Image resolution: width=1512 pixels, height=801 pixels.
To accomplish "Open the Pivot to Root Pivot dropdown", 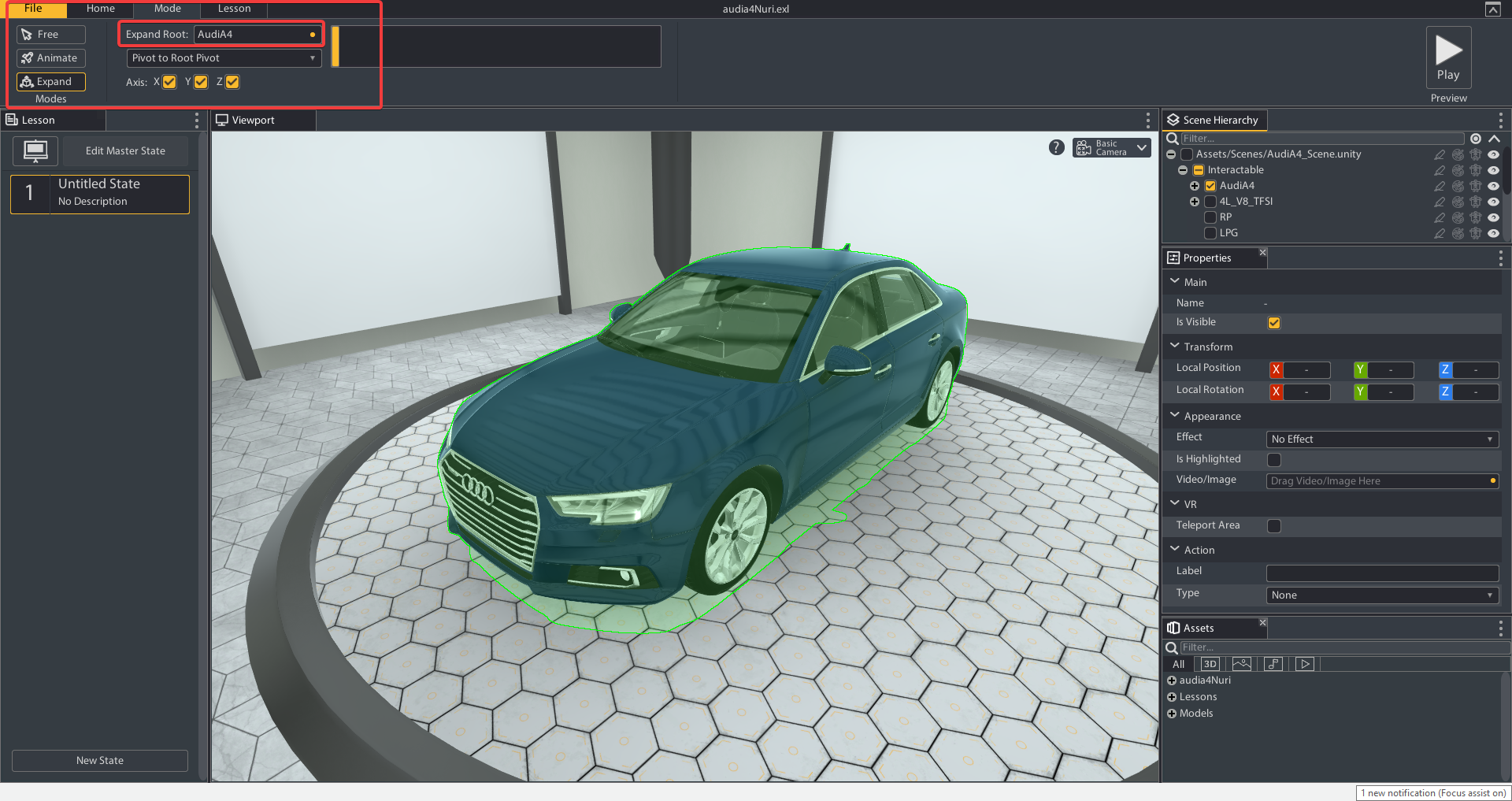I will pyautogui.click(x=224, y=58).
